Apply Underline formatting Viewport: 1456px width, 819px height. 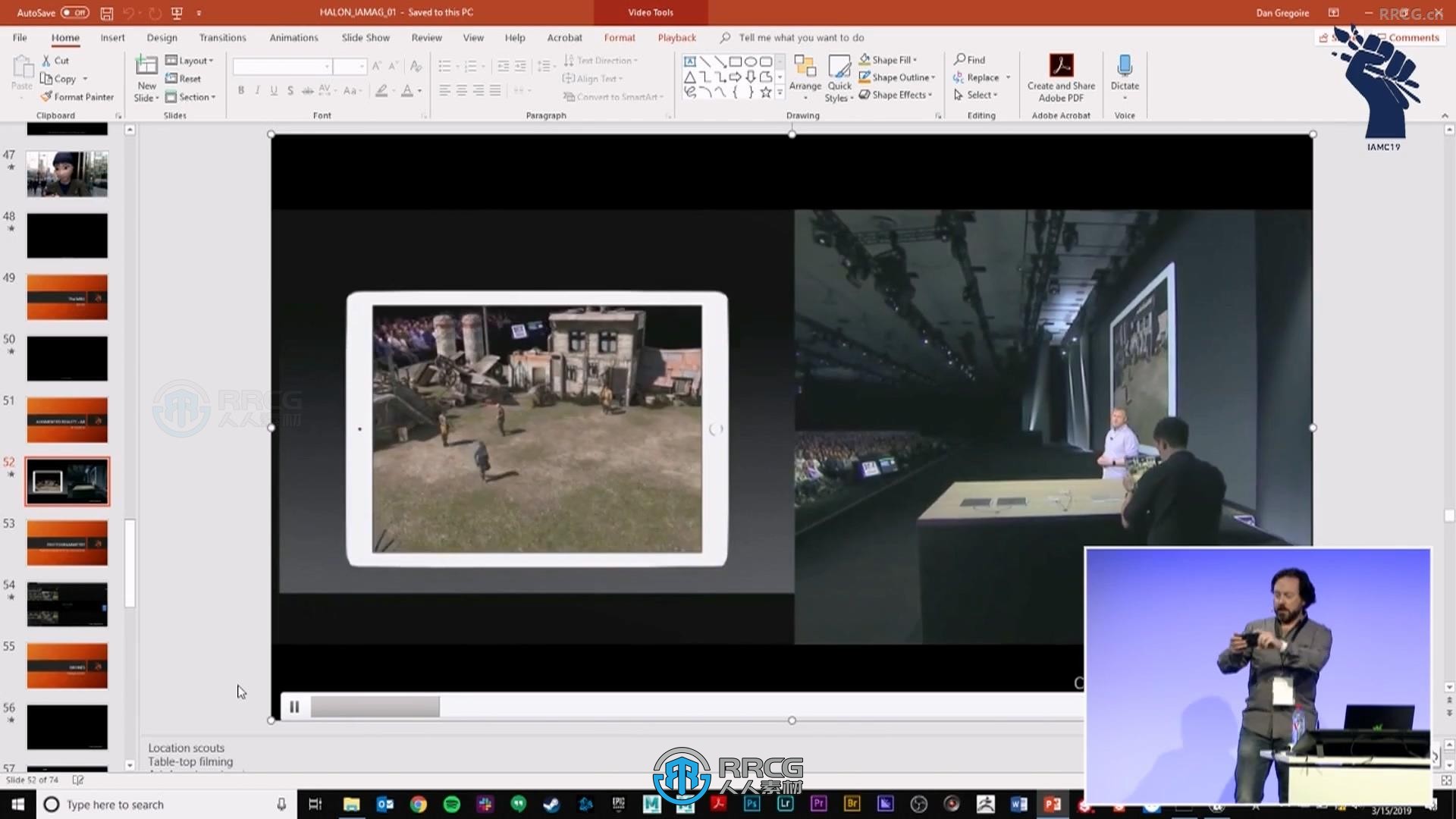click(x=274, y=90)
